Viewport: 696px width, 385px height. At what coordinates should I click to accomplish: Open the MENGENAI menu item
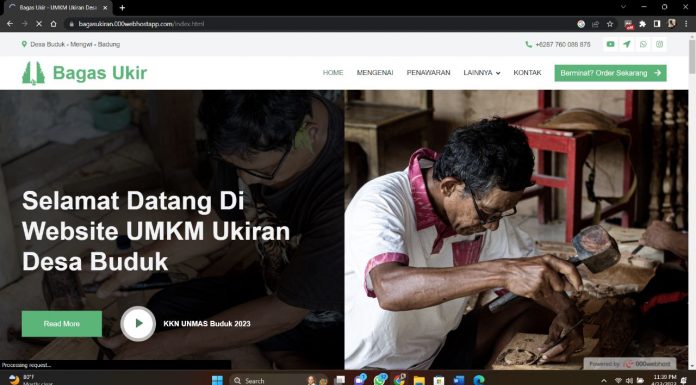[x=375, y=73]
